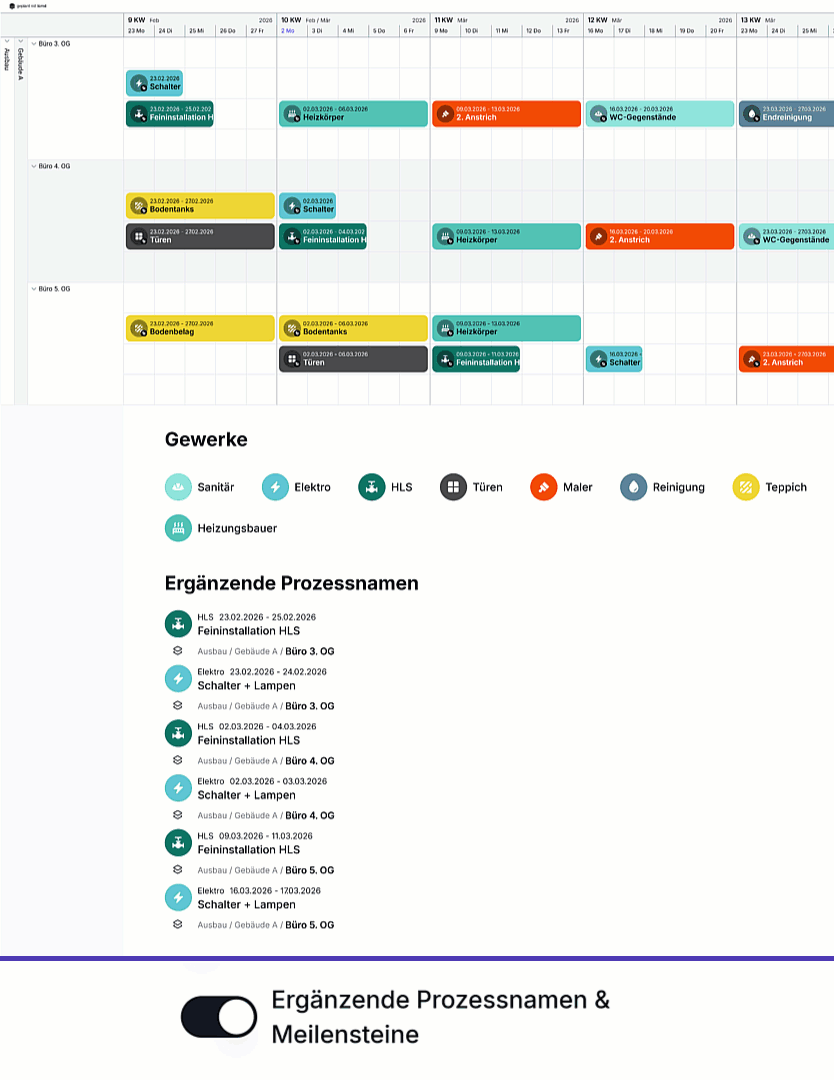Click the Sanitär trade icon in legend
Screen dimensions: 834x1080
pyautogui.click(x=178, y=487)
